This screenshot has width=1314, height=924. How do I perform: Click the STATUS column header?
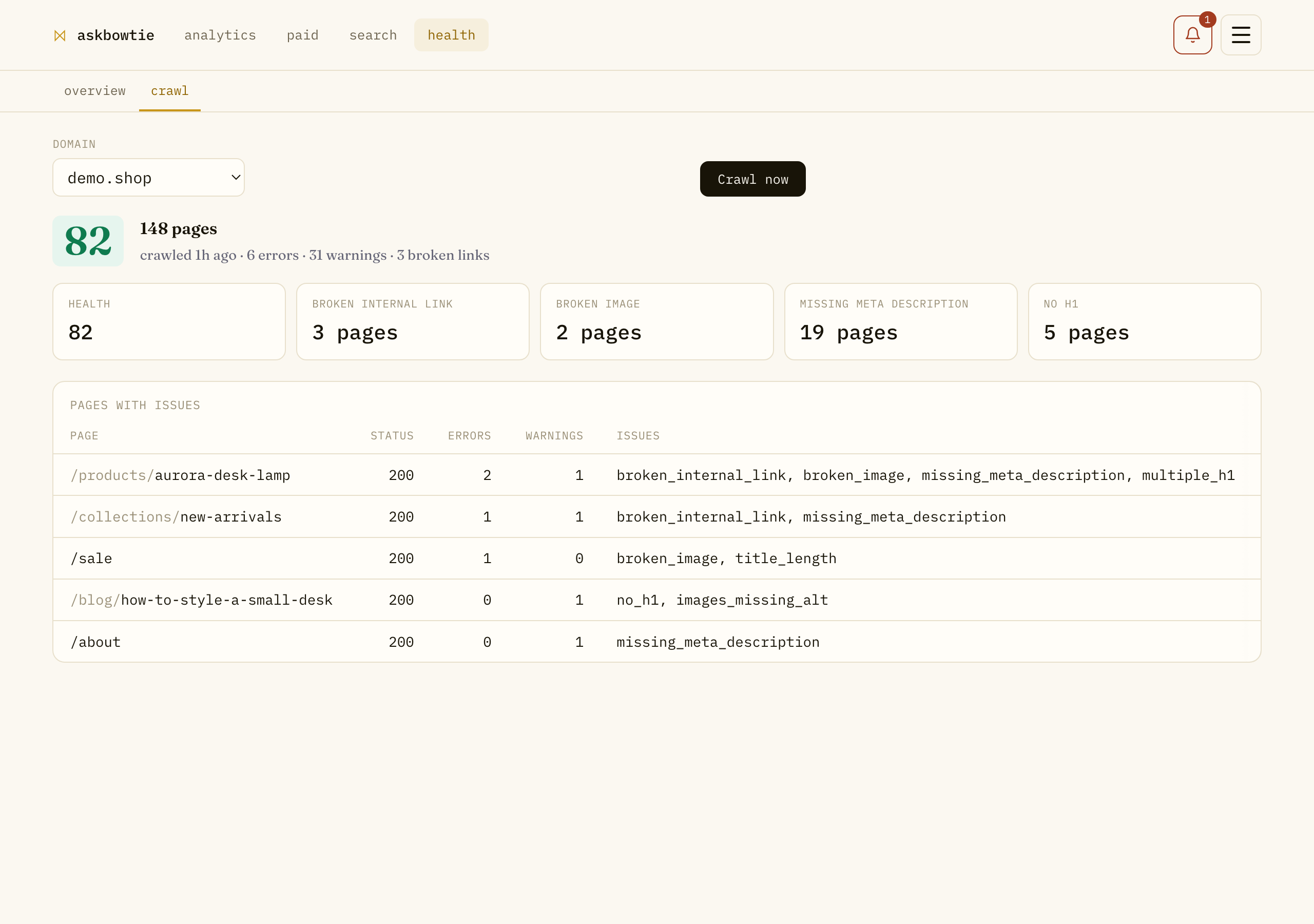(392, 436)
